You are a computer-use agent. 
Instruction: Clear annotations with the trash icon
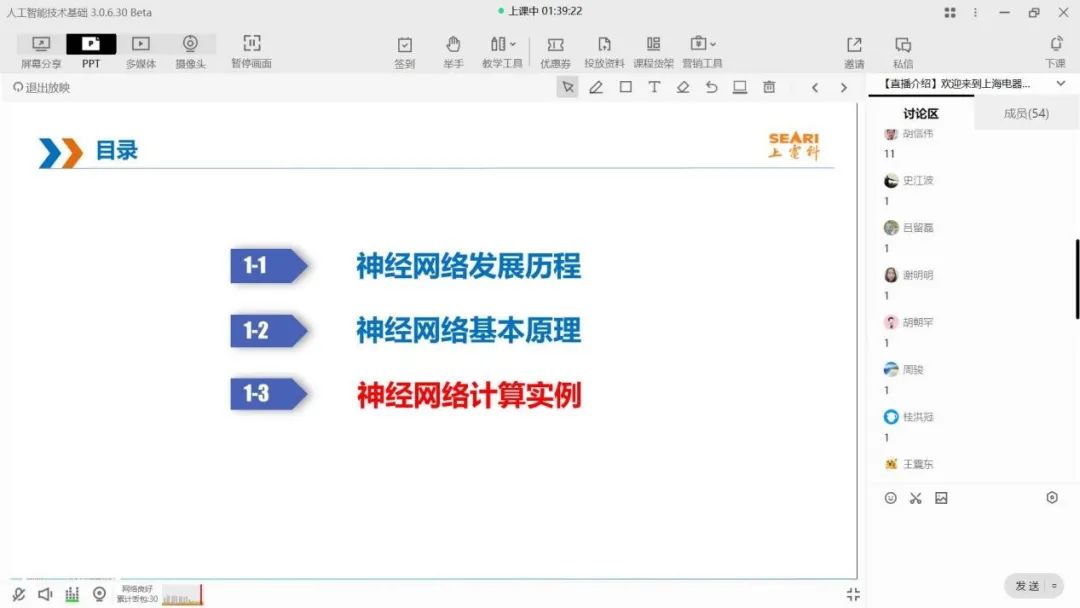769,87
